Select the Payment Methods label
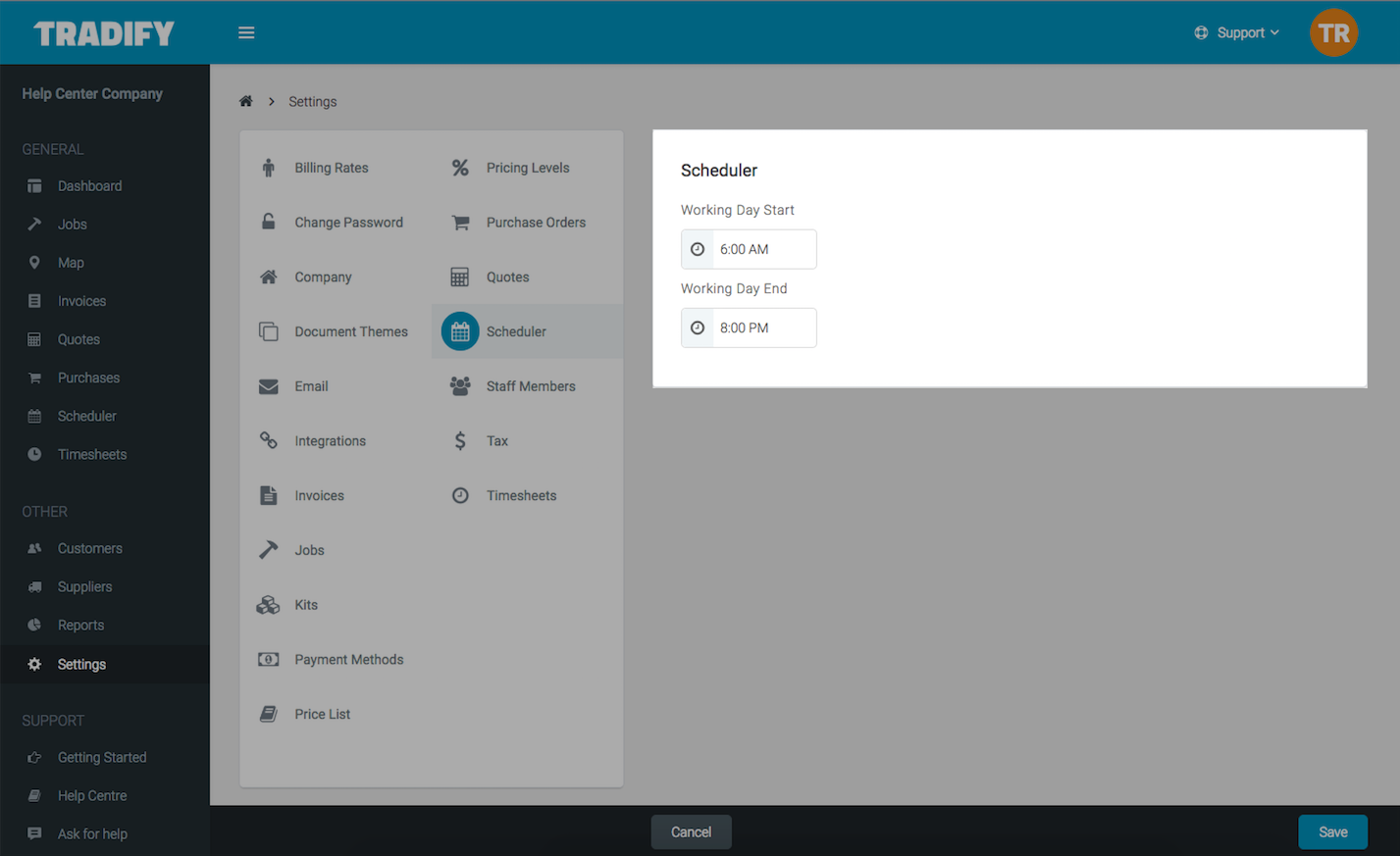The width and height of the screenshot is (1400, 856). (x=349, y=659)
